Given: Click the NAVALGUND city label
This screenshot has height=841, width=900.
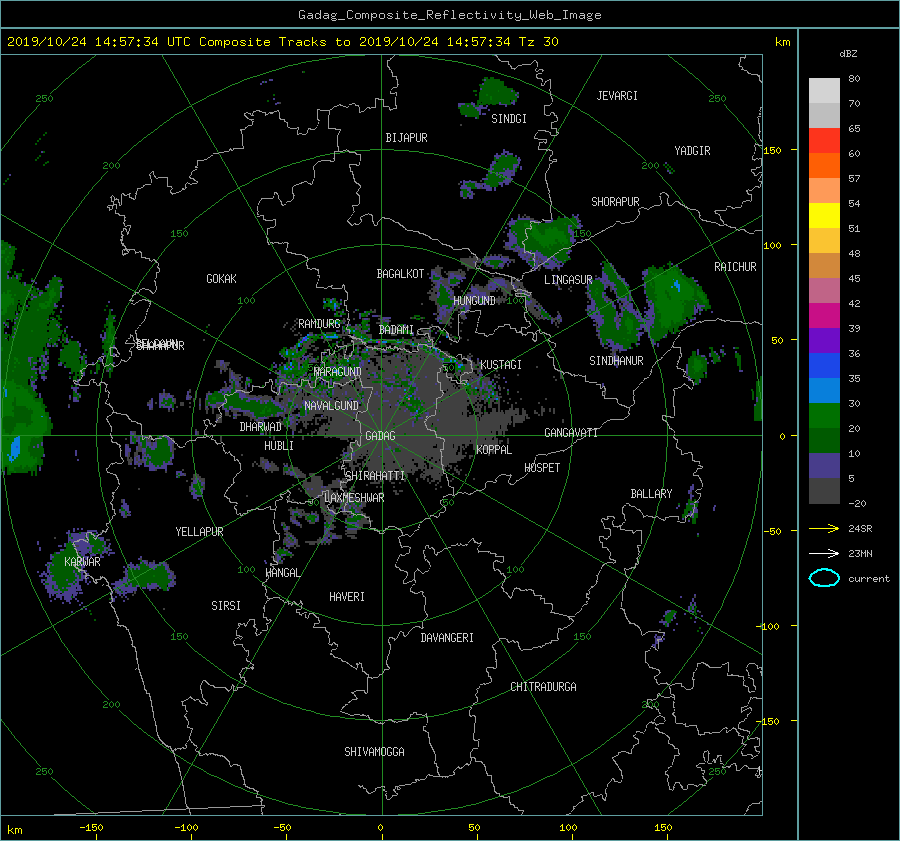Looking at the screenshot, I should [331, 406].
